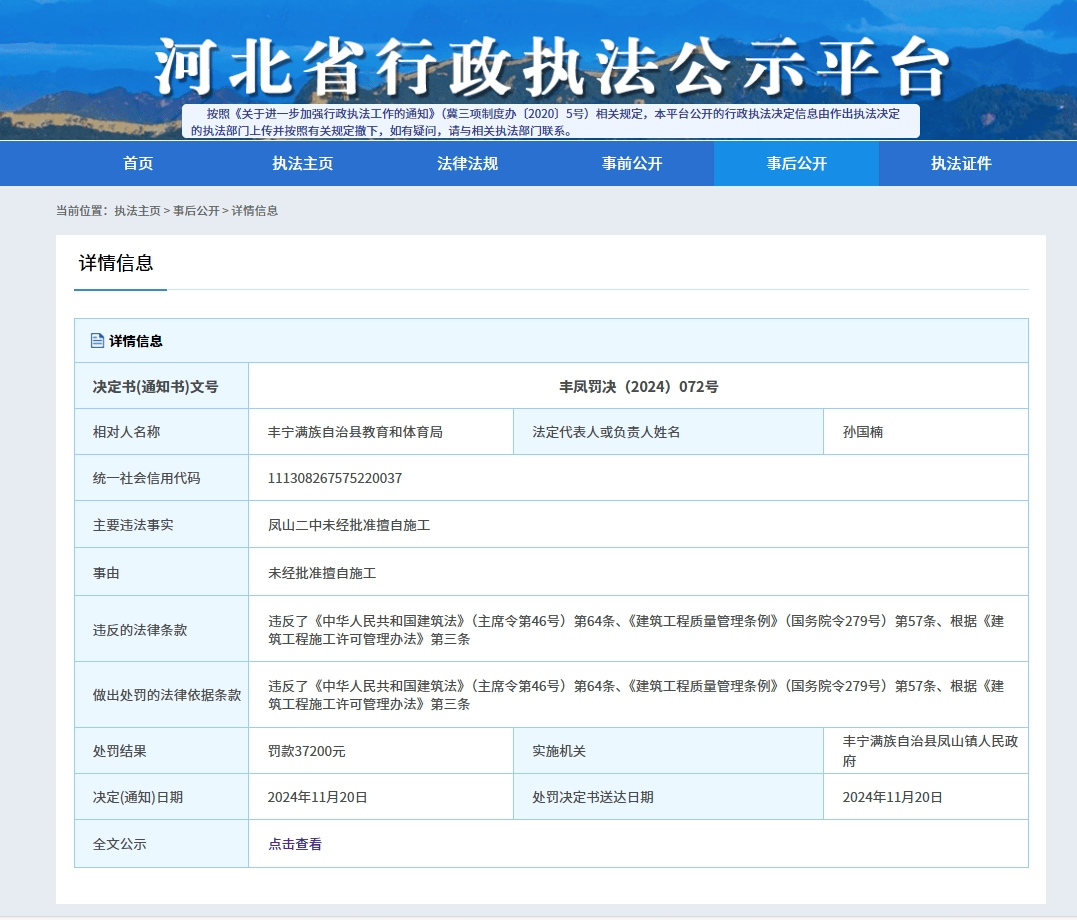Click the 河北省行政执法公示平台 banner title
The height and width of the screenshot is (920, 1077).
(550, 68)
